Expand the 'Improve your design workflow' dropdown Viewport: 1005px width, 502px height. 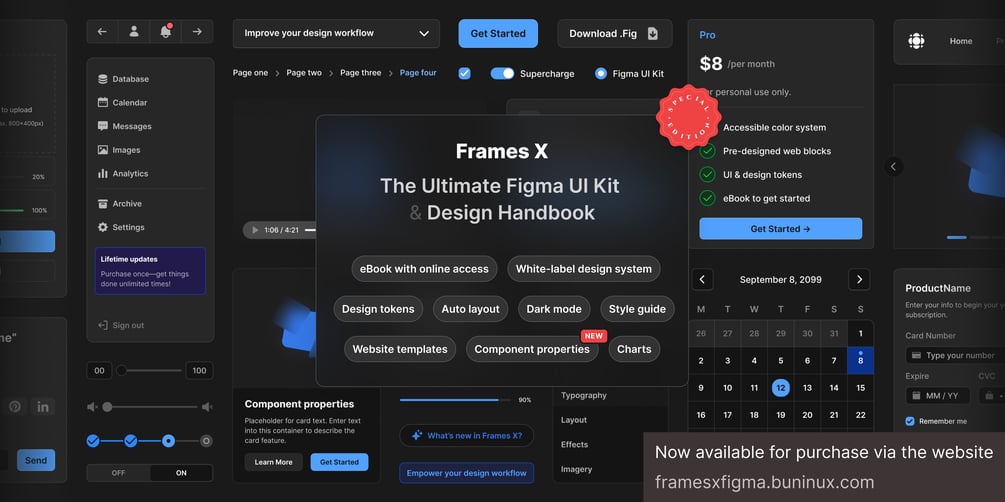click(x=336, y=33)
